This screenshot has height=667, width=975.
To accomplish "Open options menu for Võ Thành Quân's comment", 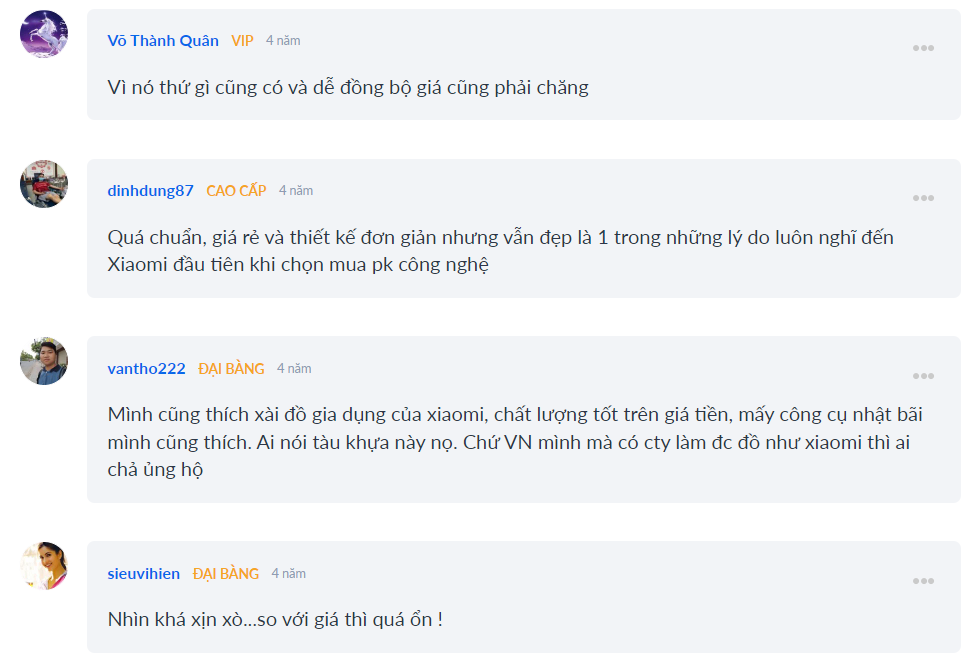I will tap(922, 48).
